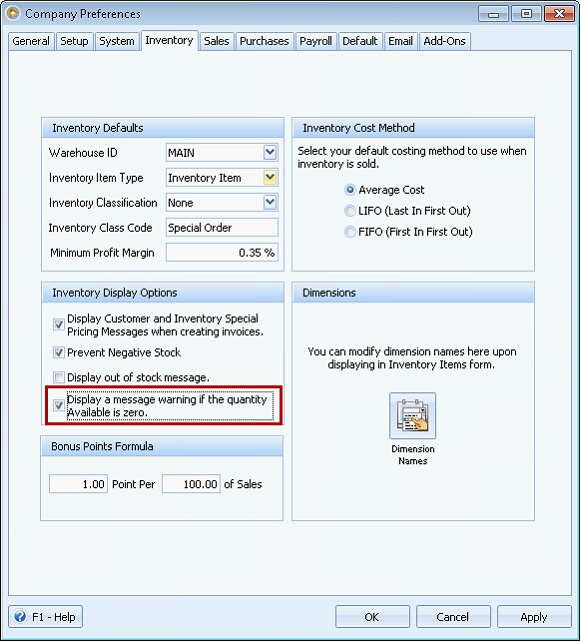Click the Inventory Classification None value
This screenshot has width=581, height=642.
[x=181, y=203]
